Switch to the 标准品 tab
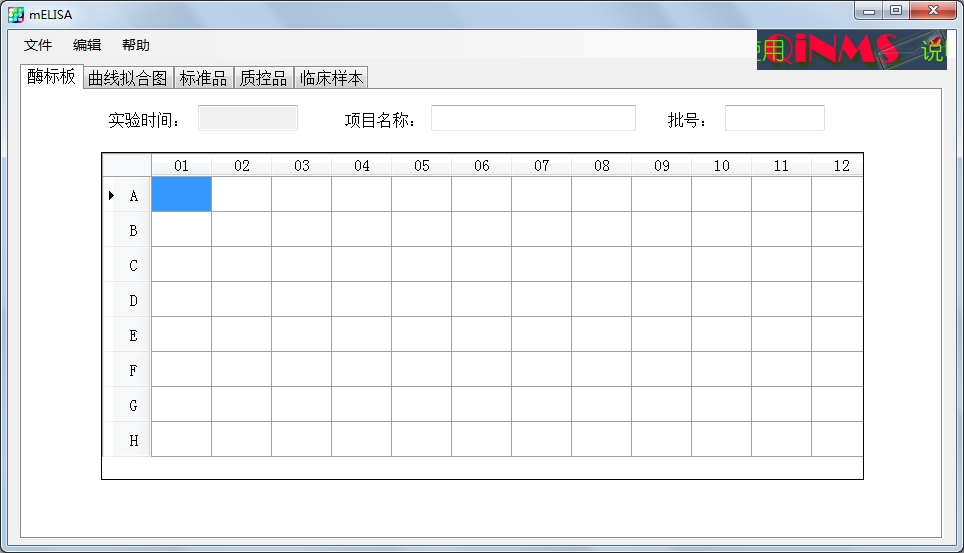 pos(203,78)
